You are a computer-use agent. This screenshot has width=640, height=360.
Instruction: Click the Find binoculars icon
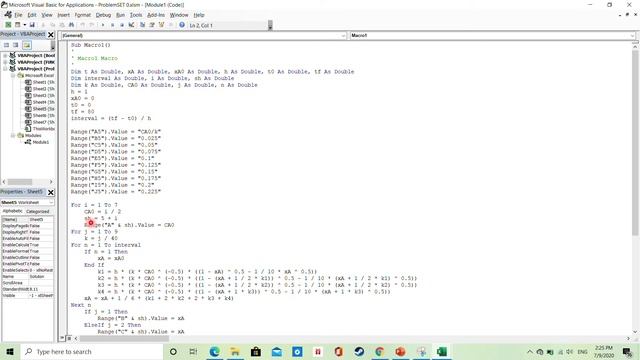tap(71, 25)
